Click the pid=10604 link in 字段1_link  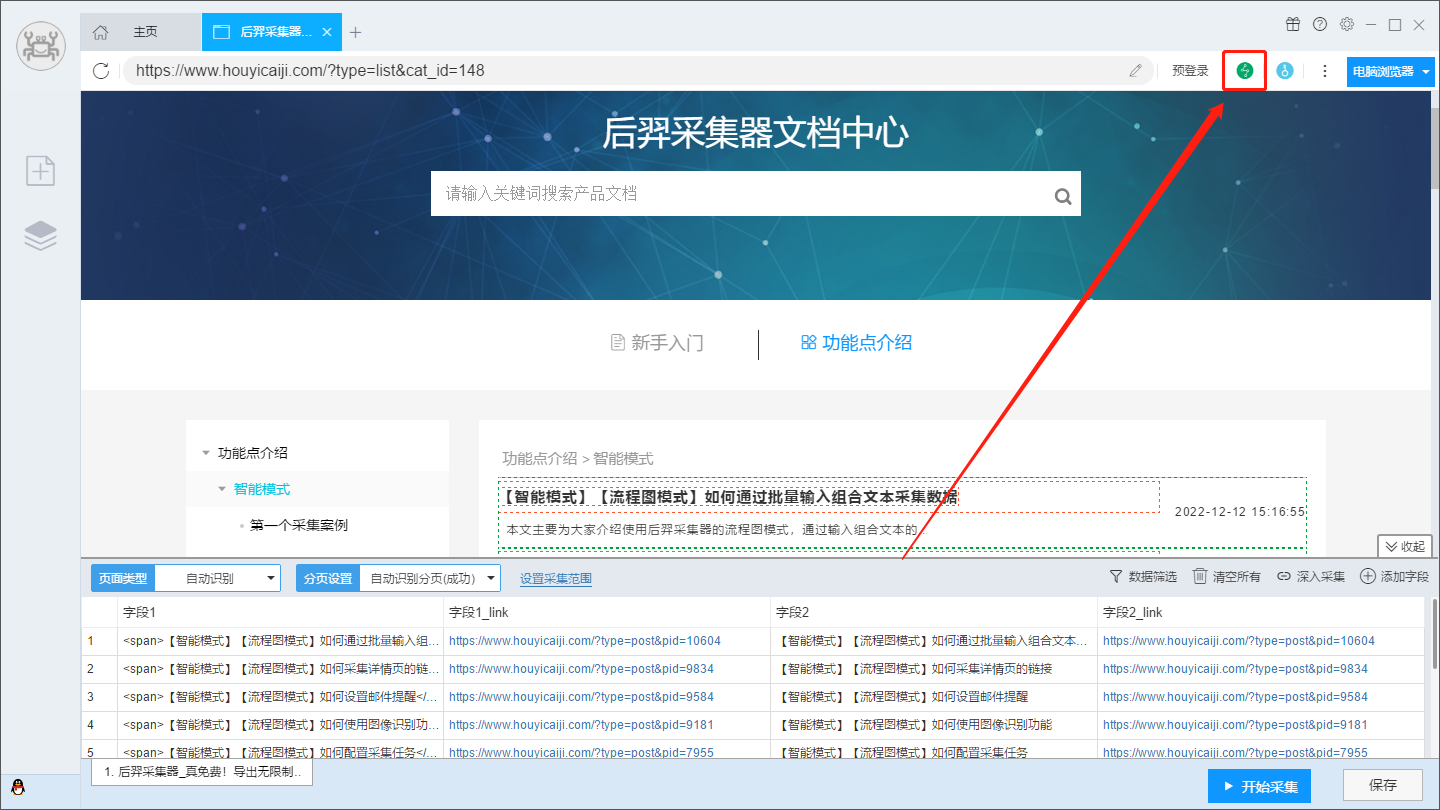coord(585,641)
